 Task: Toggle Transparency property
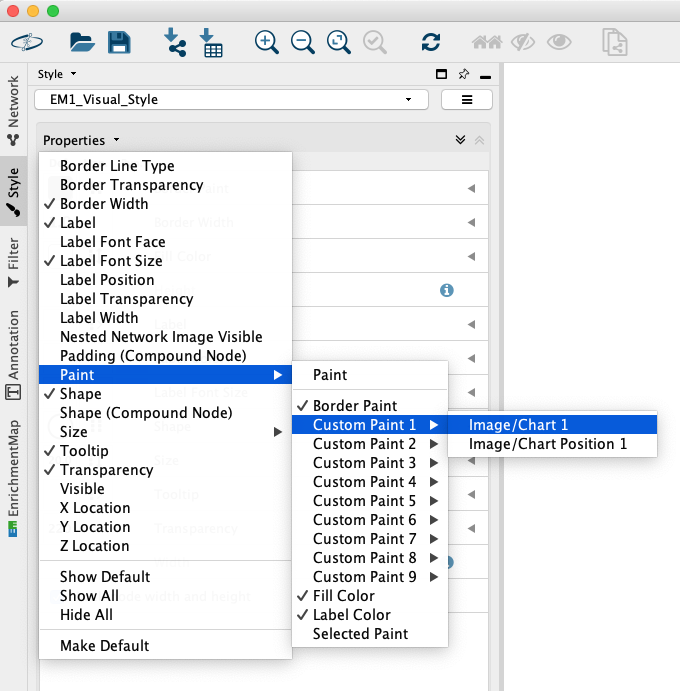[x=165, y=470]
